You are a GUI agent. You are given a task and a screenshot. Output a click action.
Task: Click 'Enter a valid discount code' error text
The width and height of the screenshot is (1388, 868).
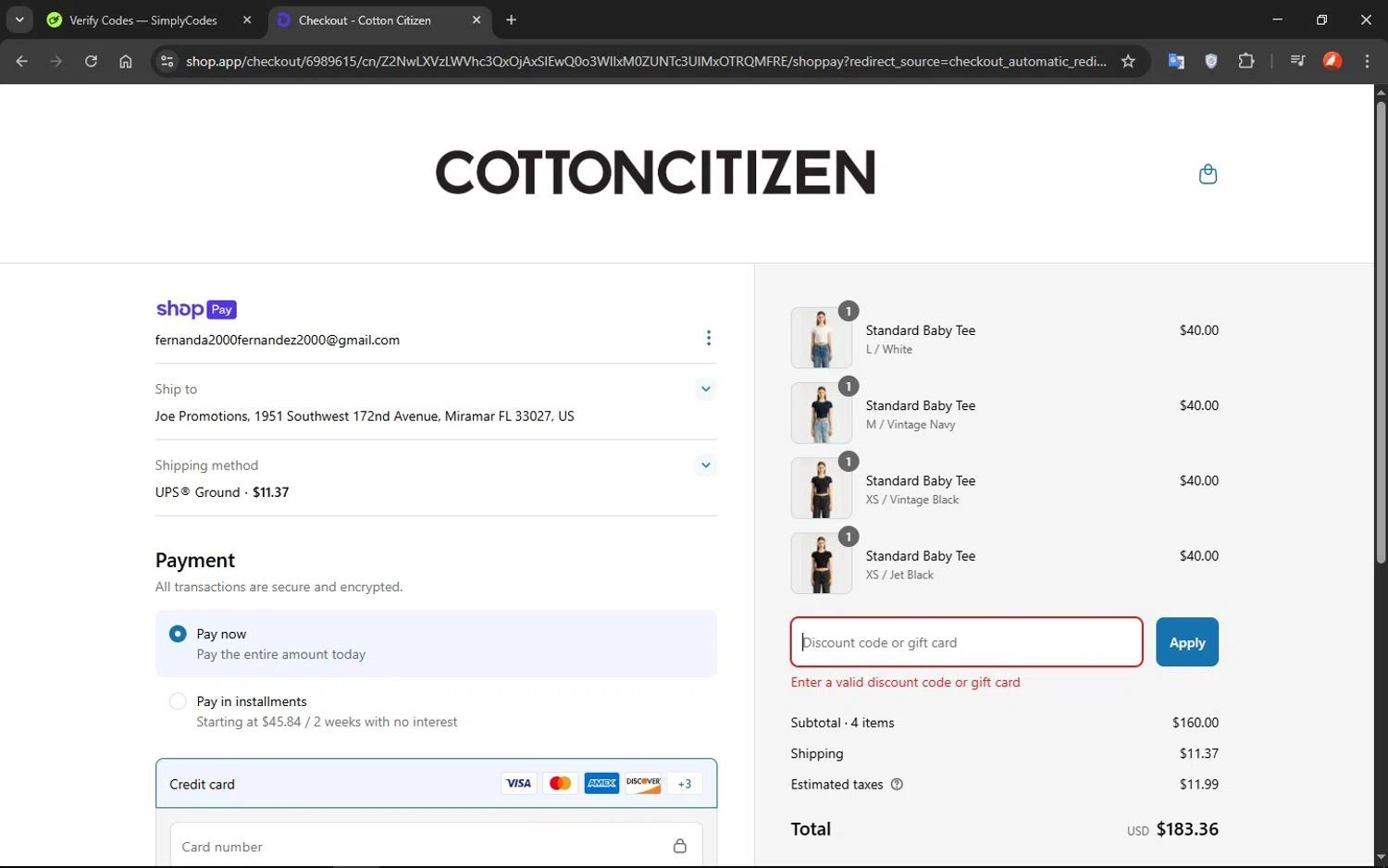[x=905, y=682]
